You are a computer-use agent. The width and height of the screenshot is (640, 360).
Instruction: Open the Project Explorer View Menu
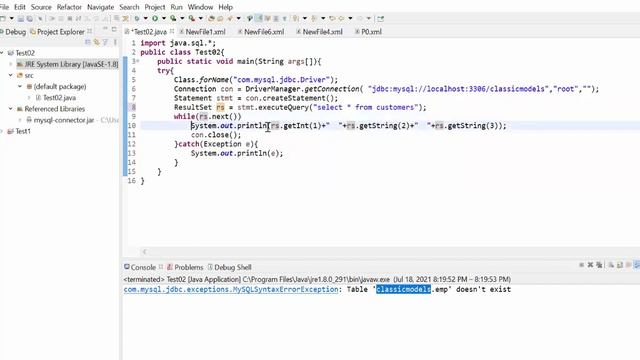point(115,42)
